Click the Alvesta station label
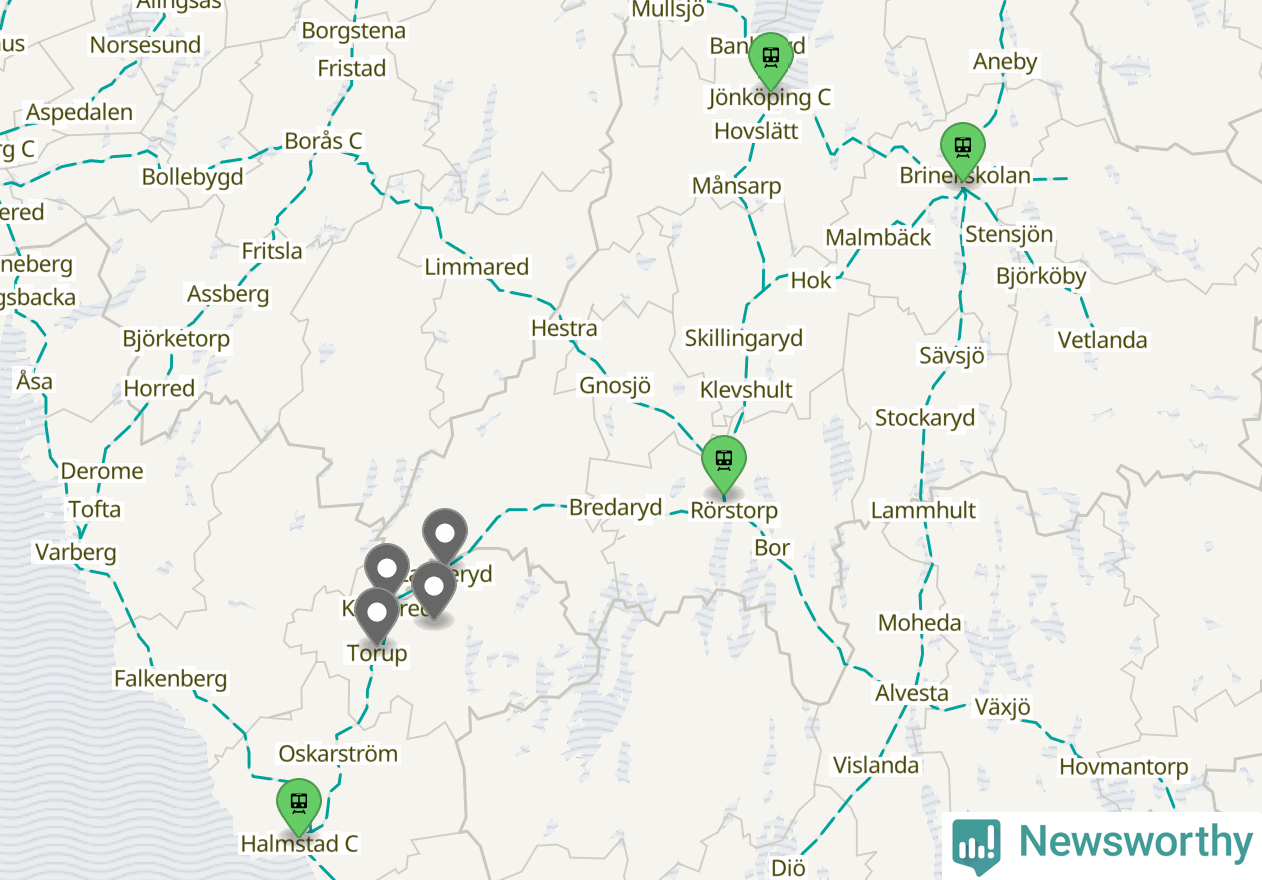 point(912,693)
